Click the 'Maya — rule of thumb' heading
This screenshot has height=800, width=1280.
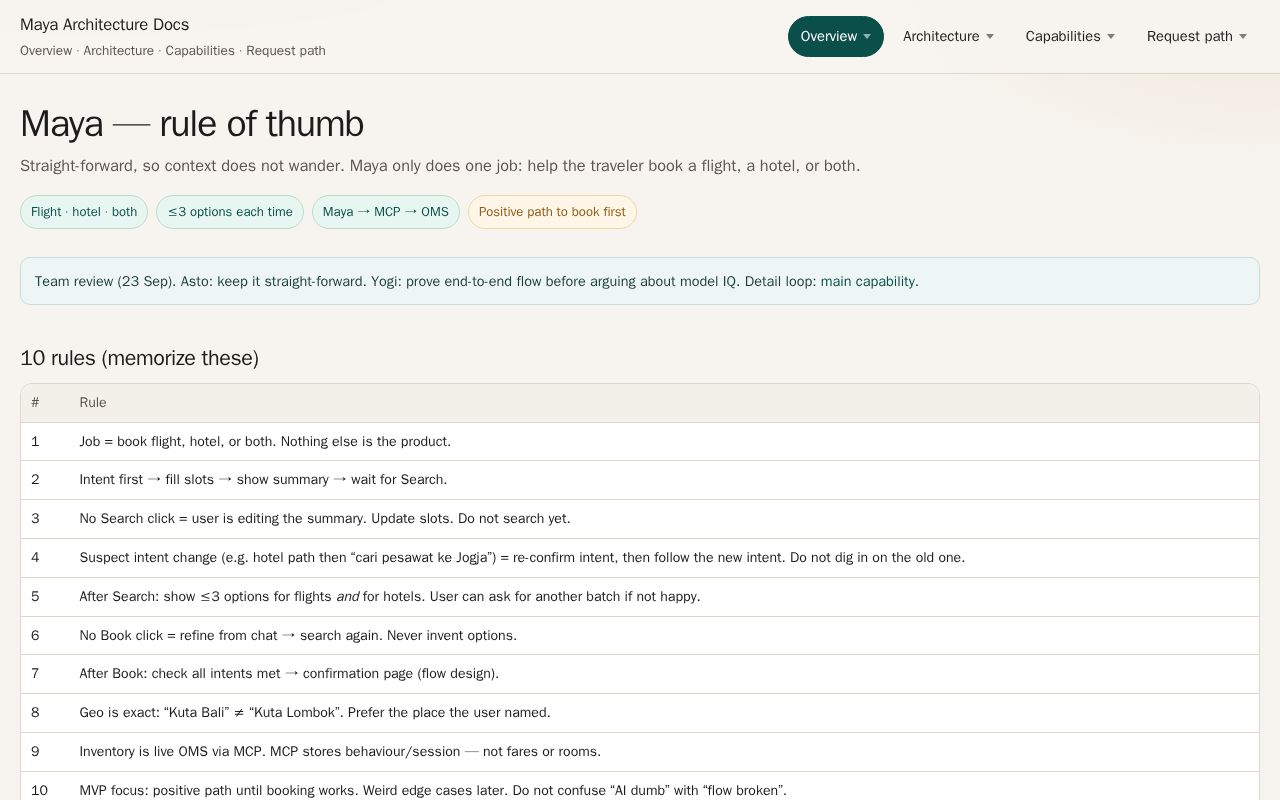(192, 124)
